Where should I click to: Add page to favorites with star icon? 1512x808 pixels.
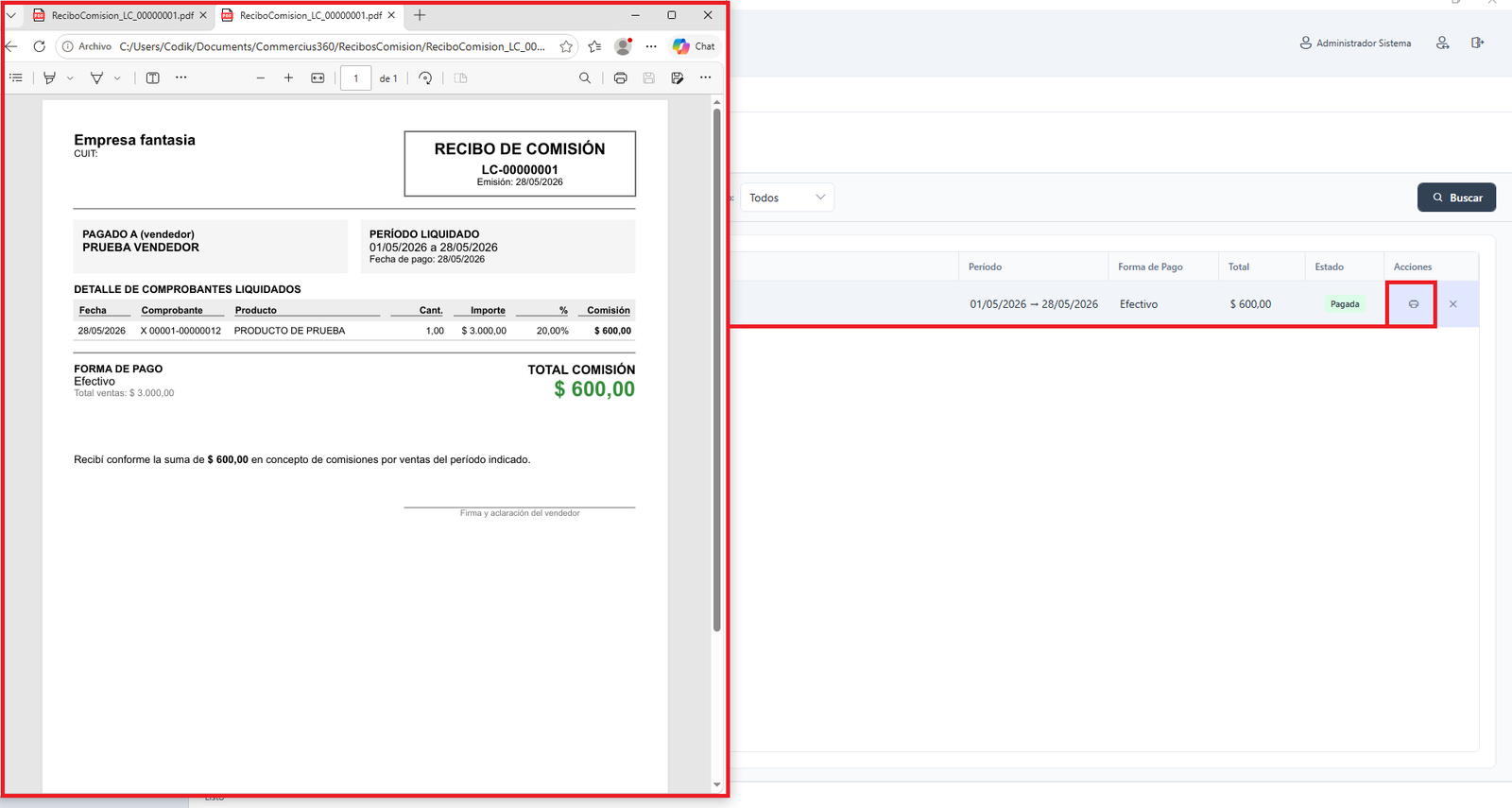(x=566, y=46)
